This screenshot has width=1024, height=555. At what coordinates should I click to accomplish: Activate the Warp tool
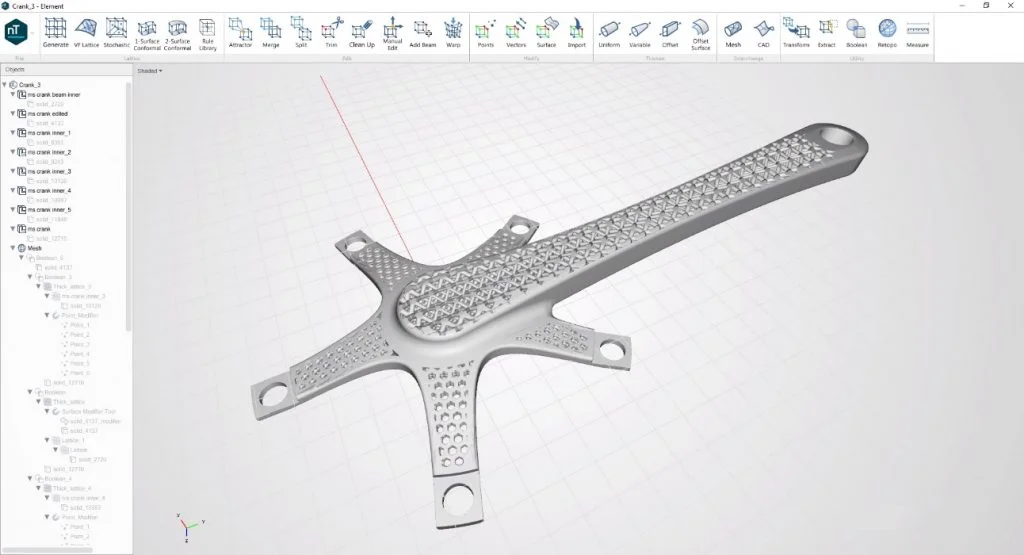click(x=453, y=32)
